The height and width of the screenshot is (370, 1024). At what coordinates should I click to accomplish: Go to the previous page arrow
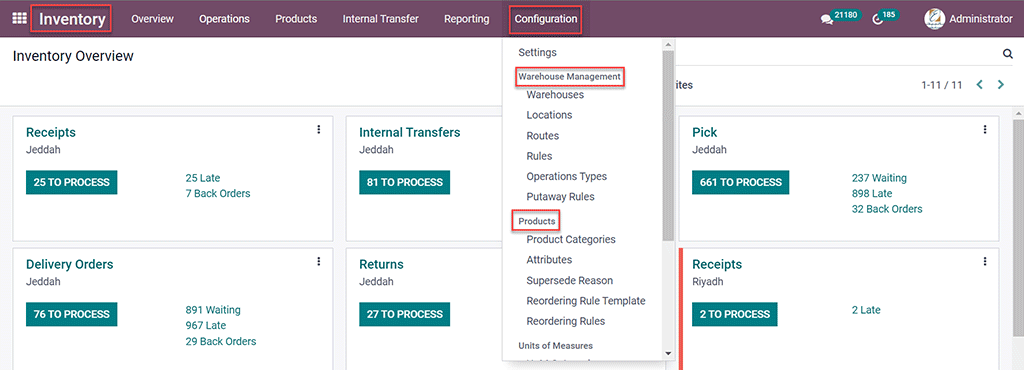979,85
